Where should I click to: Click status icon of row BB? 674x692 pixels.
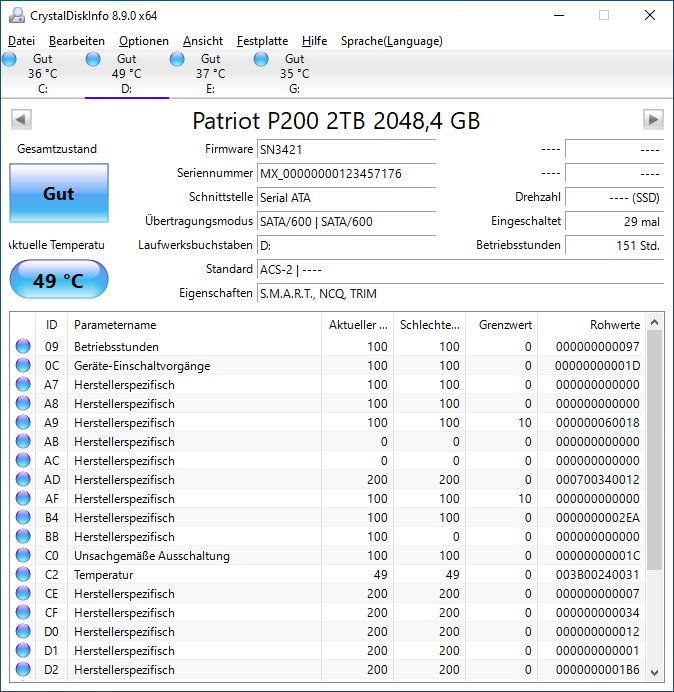tap(23, 536)
